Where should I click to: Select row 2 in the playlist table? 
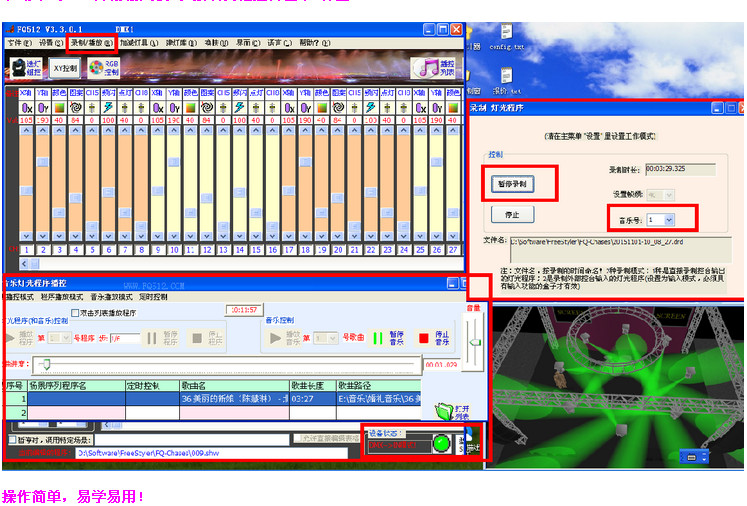213,413
